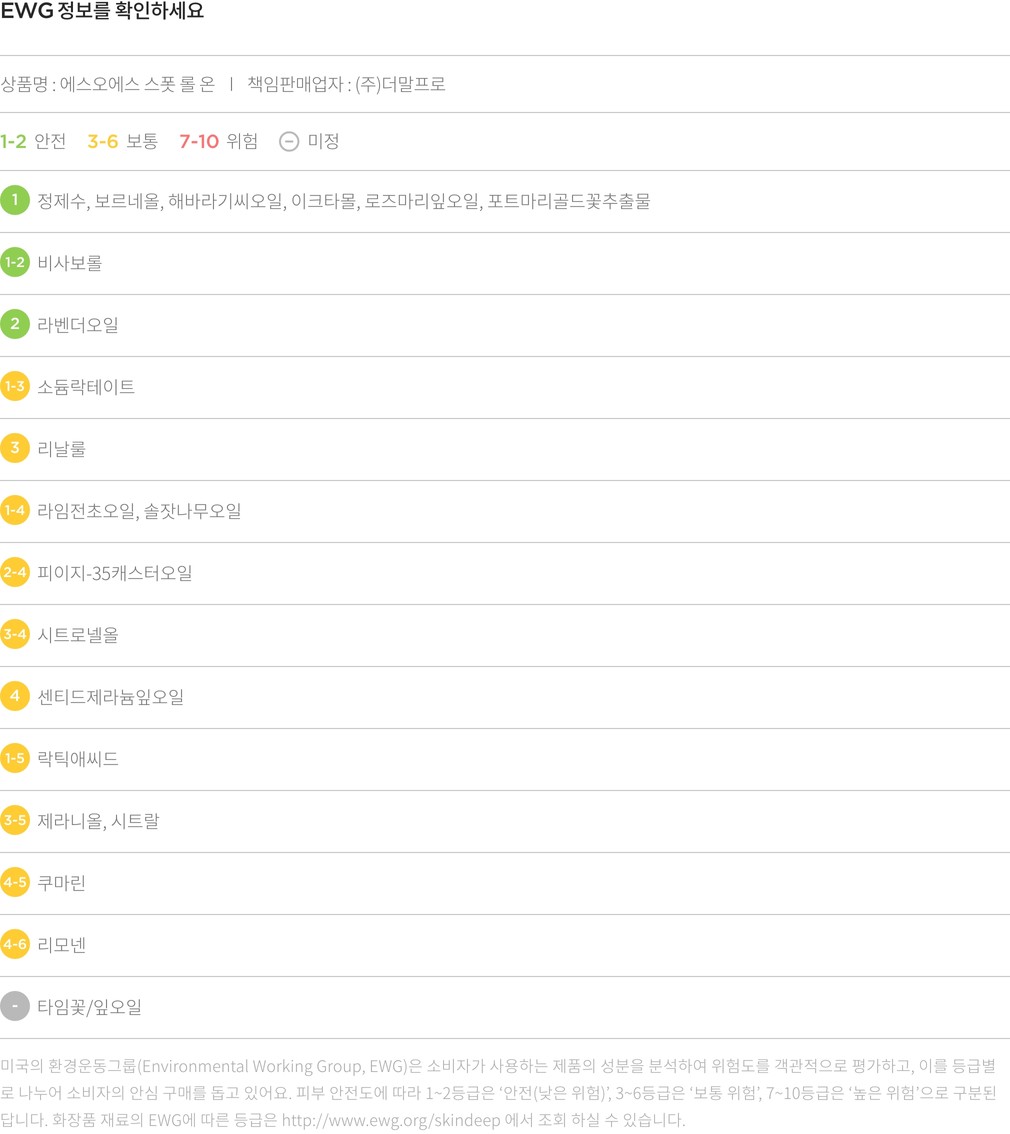1010x1134 pixels.
Task: Click the 1-5 badge beside 락틱애씨드
Action: (x=14, y=759)
